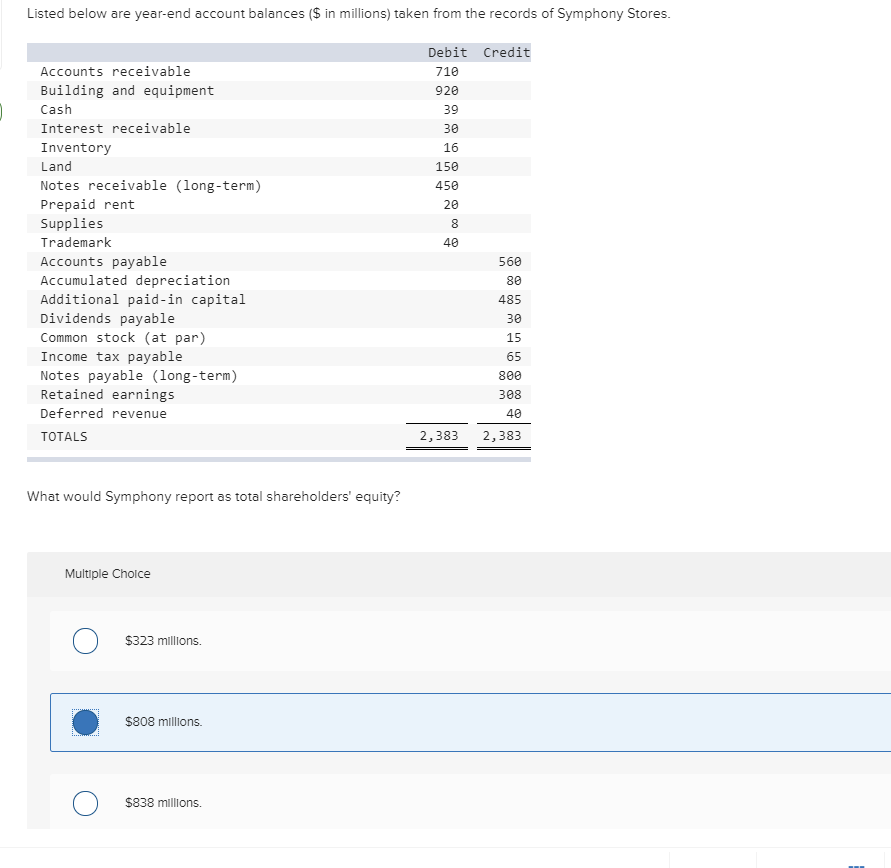Select the $808 millions radio button
Image resolution: width=891 pixels, height=868 pixels.
coord(85,721)
